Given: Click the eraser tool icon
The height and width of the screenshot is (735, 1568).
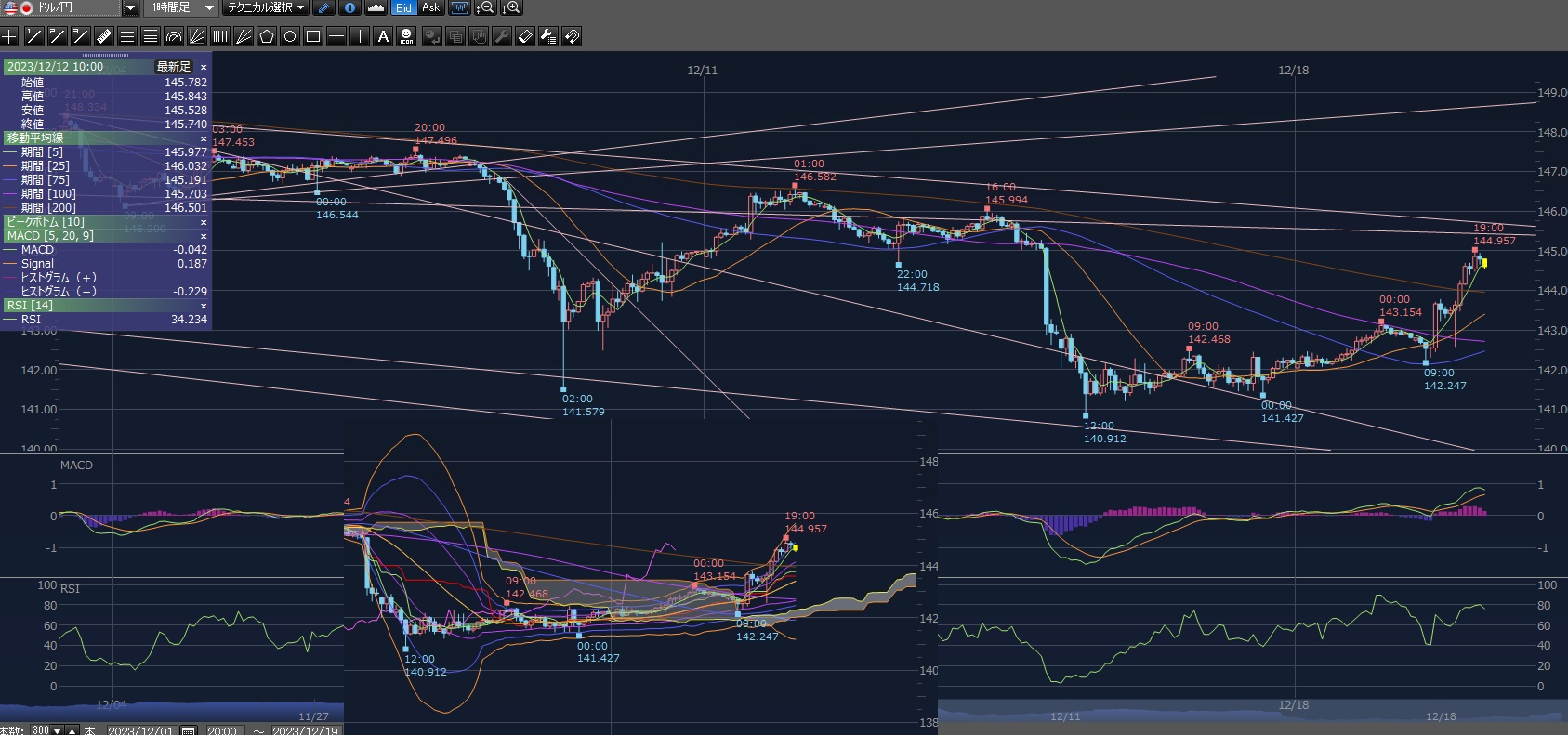Looking at the screenshot, I should point(525,36).
